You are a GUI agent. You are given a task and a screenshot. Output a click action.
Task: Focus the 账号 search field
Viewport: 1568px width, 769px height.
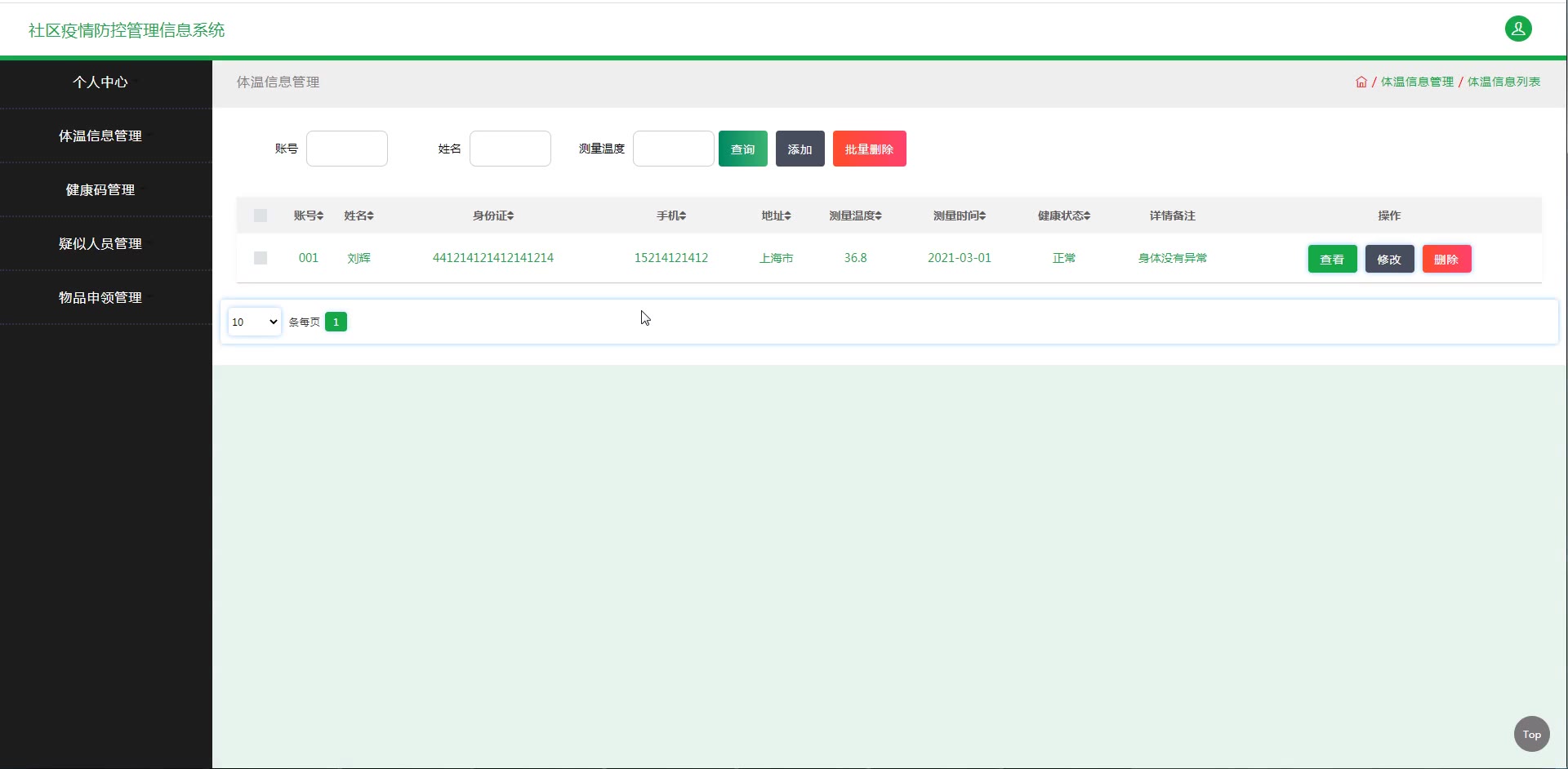point(347,149)
